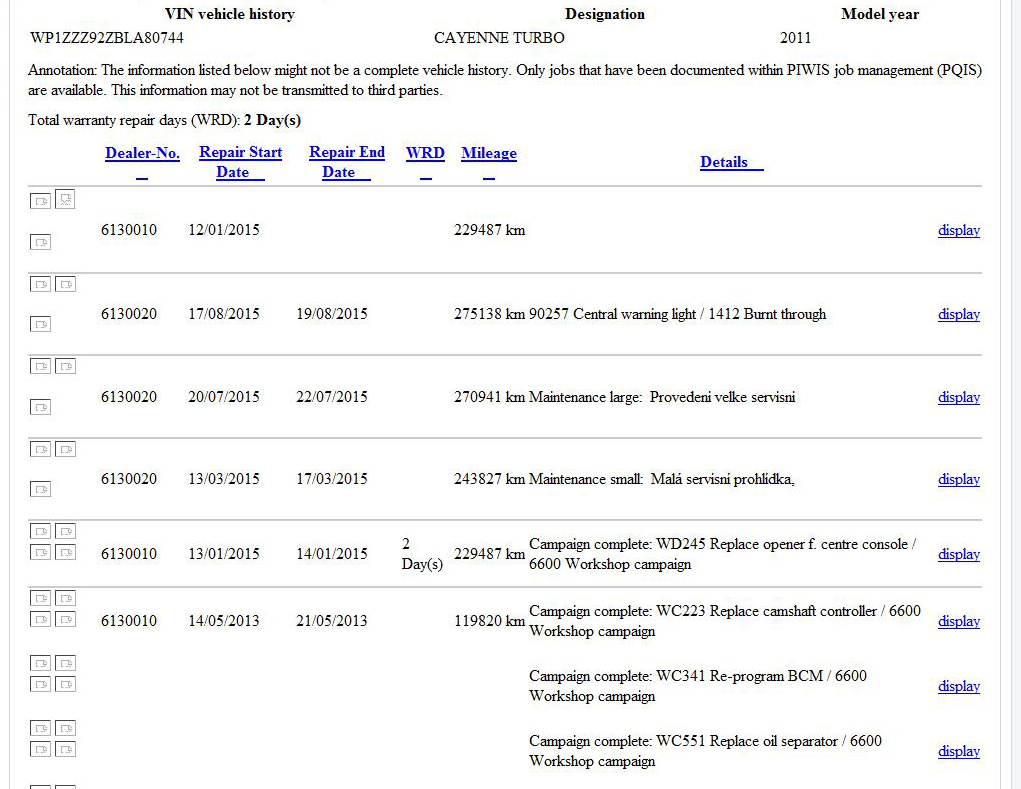1021x789 pixels.
Task: Click the lower icon in the 20/07/2015 record
Action: 40,407
